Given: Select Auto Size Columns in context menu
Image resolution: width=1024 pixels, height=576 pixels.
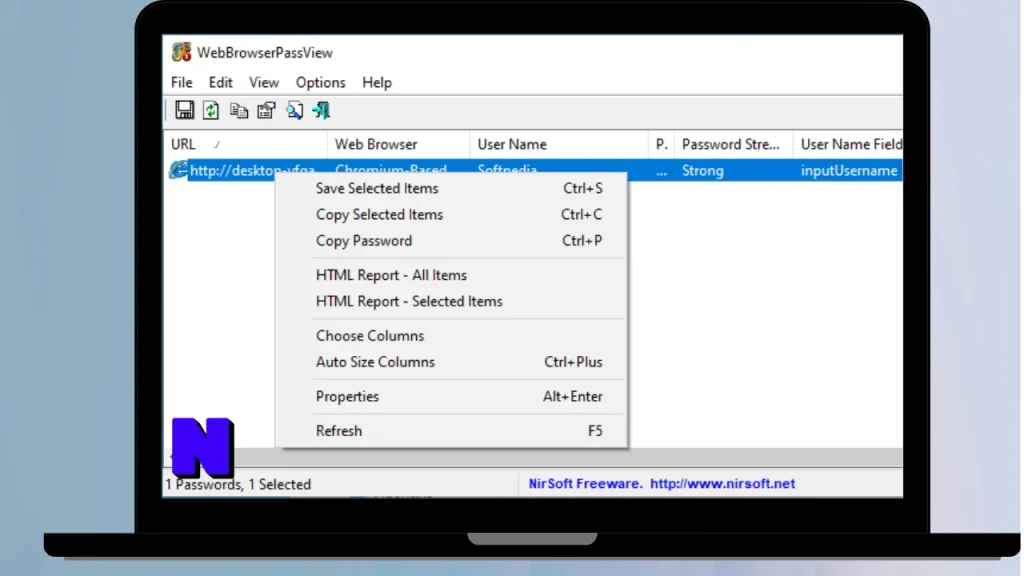Looking at the screenshot, I should click(451, 362).
